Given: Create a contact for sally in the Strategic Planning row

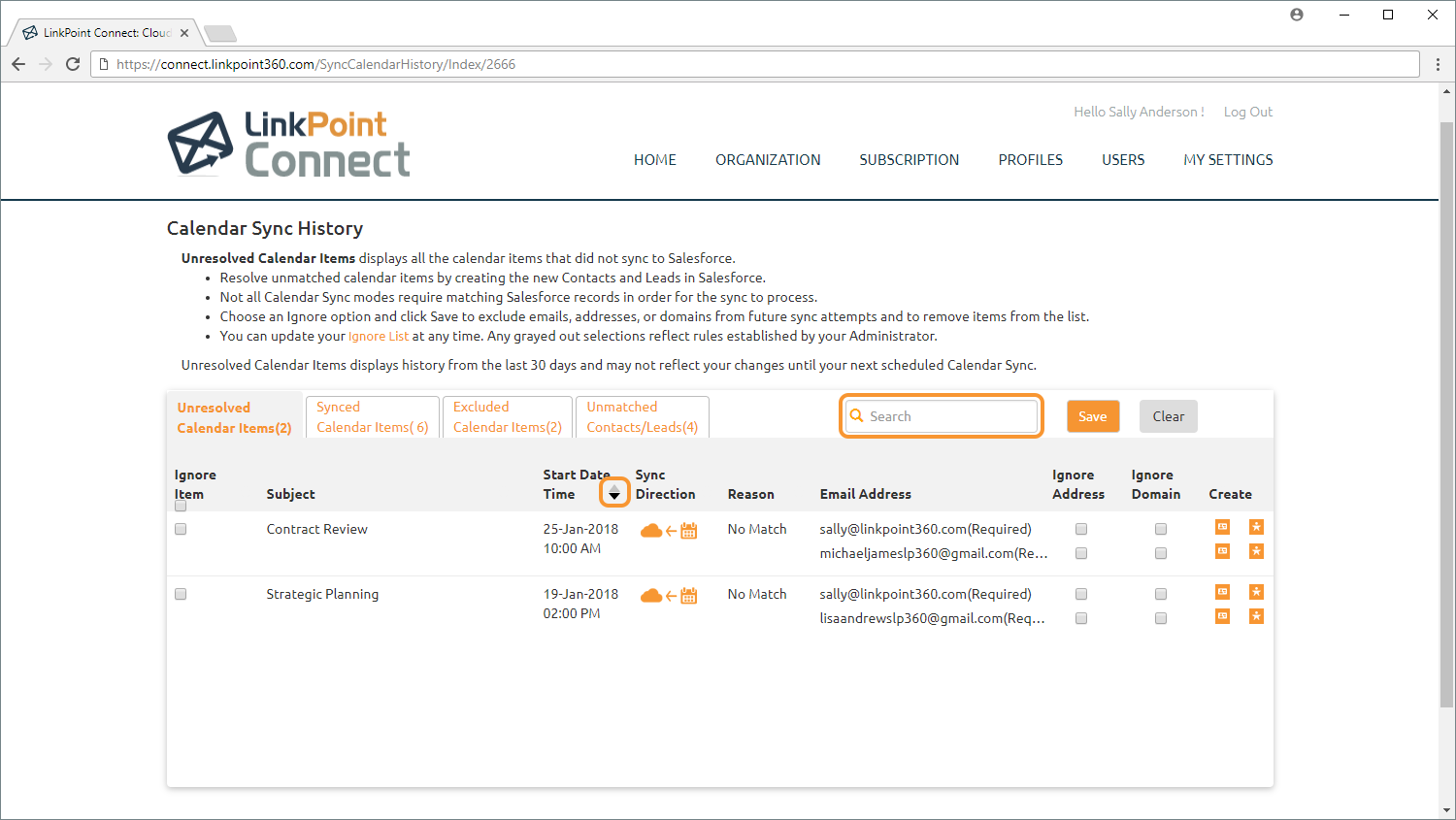Looking at the screenshot, I should pyautogui.click(x=1222, y=592).
